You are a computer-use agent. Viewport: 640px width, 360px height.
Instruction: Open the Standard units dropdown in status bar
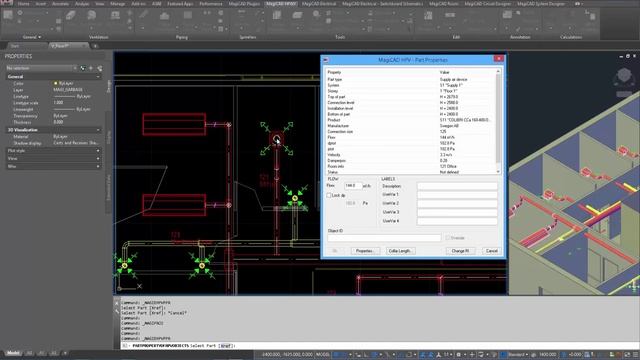[517, 354]
